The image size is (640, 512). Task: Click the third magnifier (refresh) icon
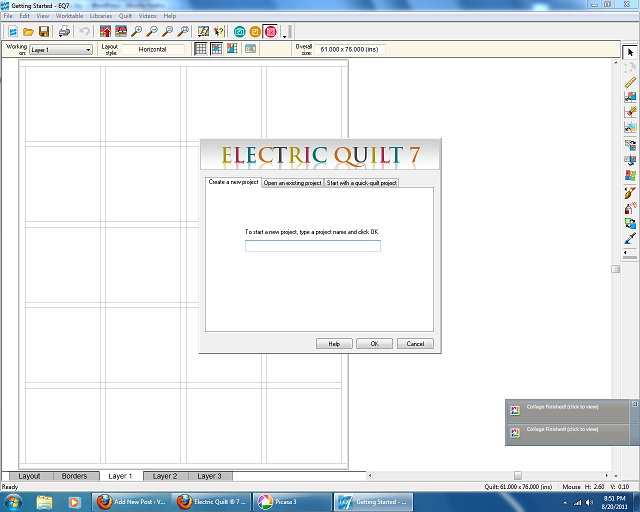pos(167,31)
